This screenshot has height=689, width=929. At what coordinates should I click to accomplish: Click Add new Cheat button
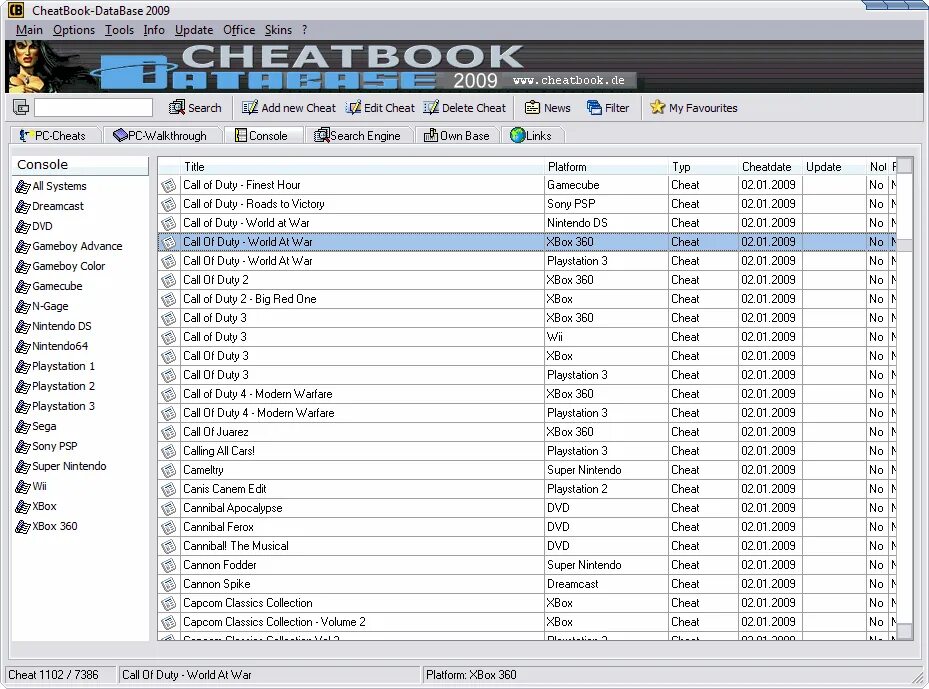pyautogui.click(x=289, y=108)
